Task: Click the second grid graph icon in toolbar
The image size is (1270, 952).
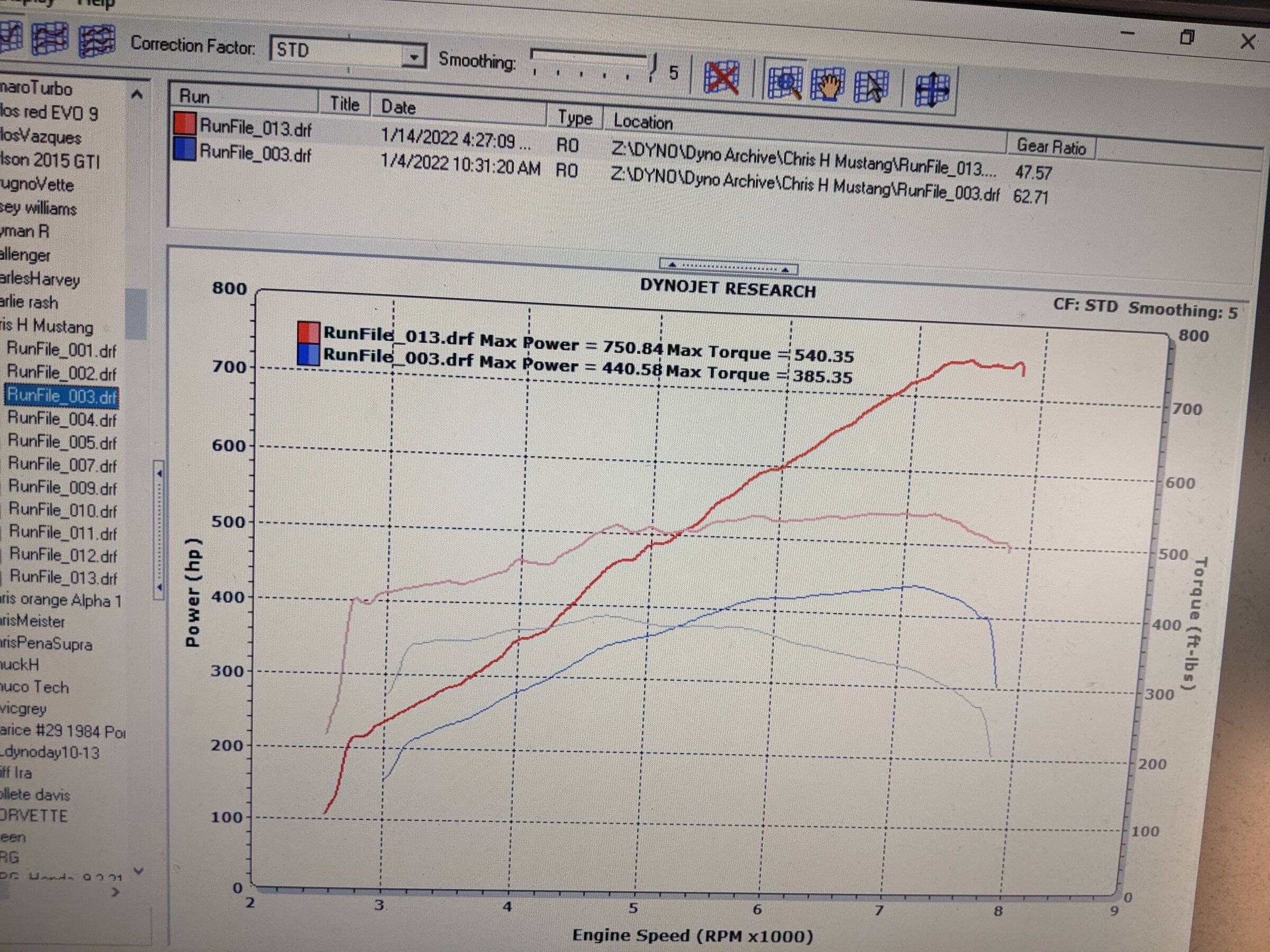Action: 50,38
